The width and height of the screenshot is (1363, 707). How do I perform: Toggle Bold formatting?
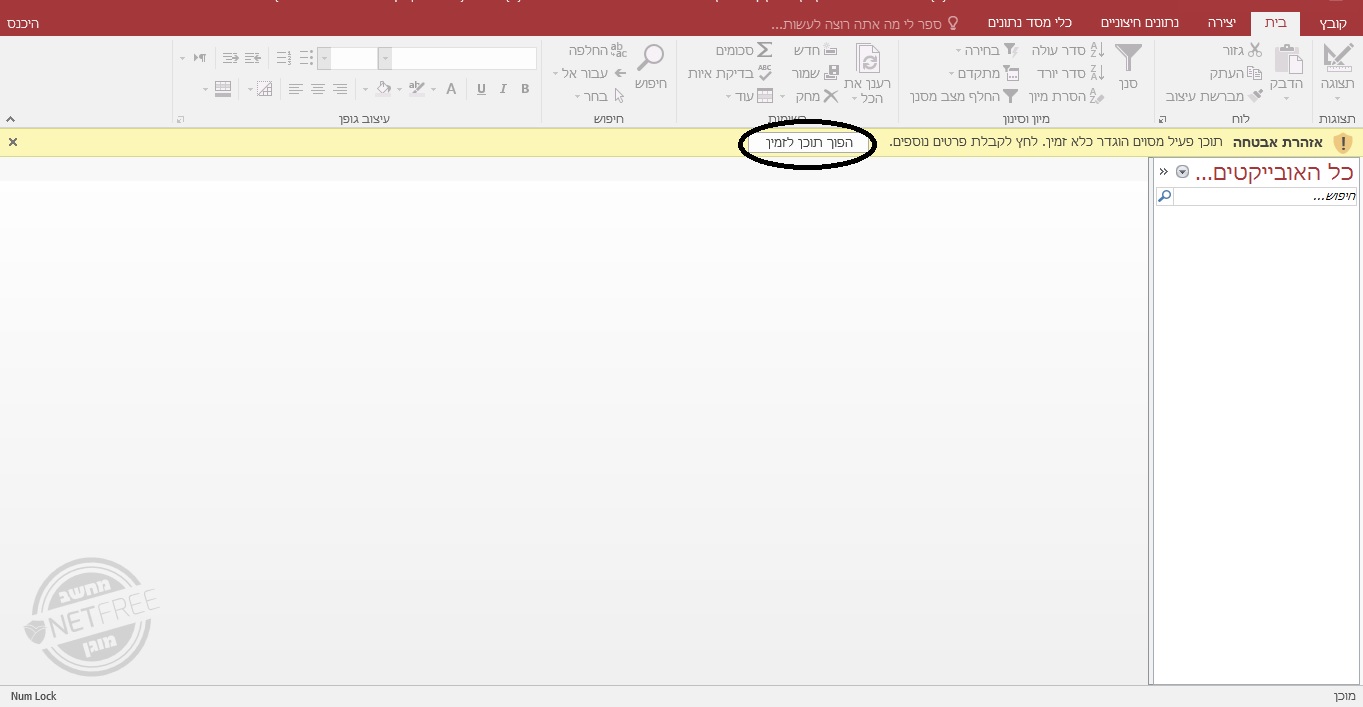[525, 89]
